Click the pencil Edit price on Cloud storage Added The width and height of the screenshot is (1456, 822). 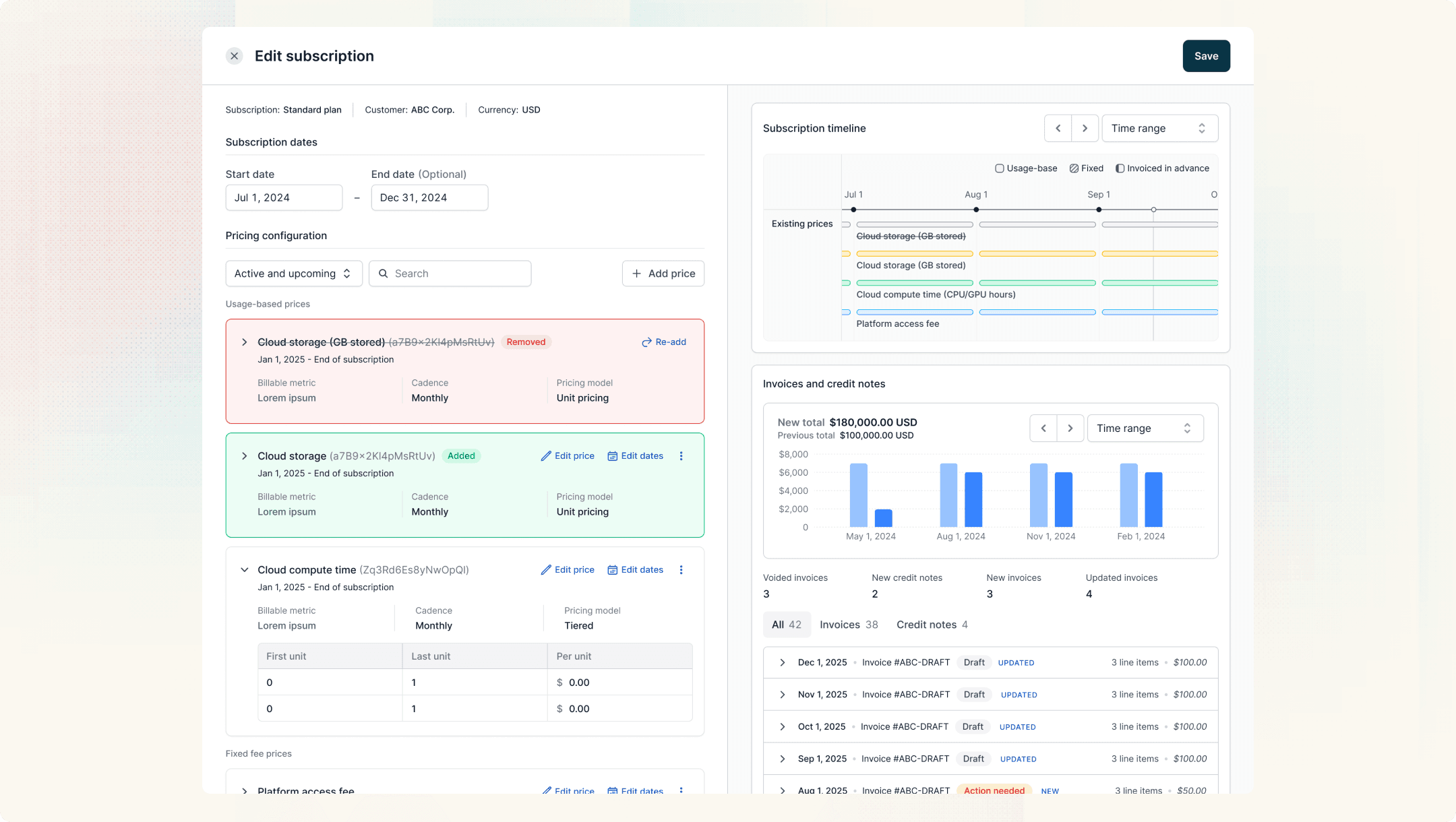568,456
